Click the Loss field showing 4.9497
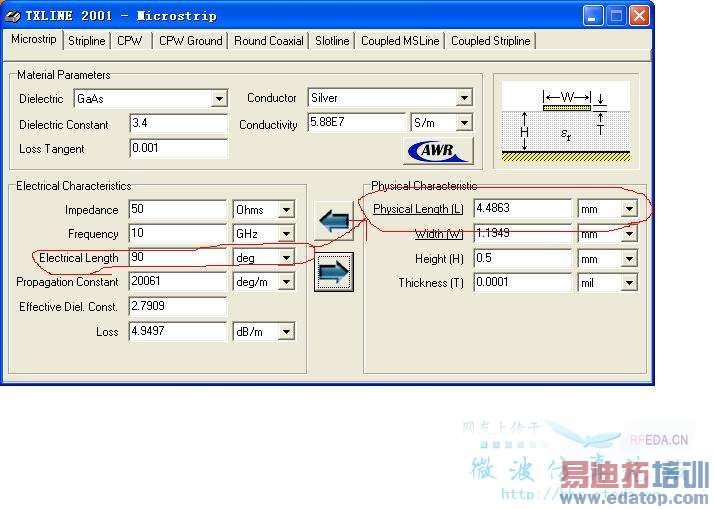 coord(178,331)
